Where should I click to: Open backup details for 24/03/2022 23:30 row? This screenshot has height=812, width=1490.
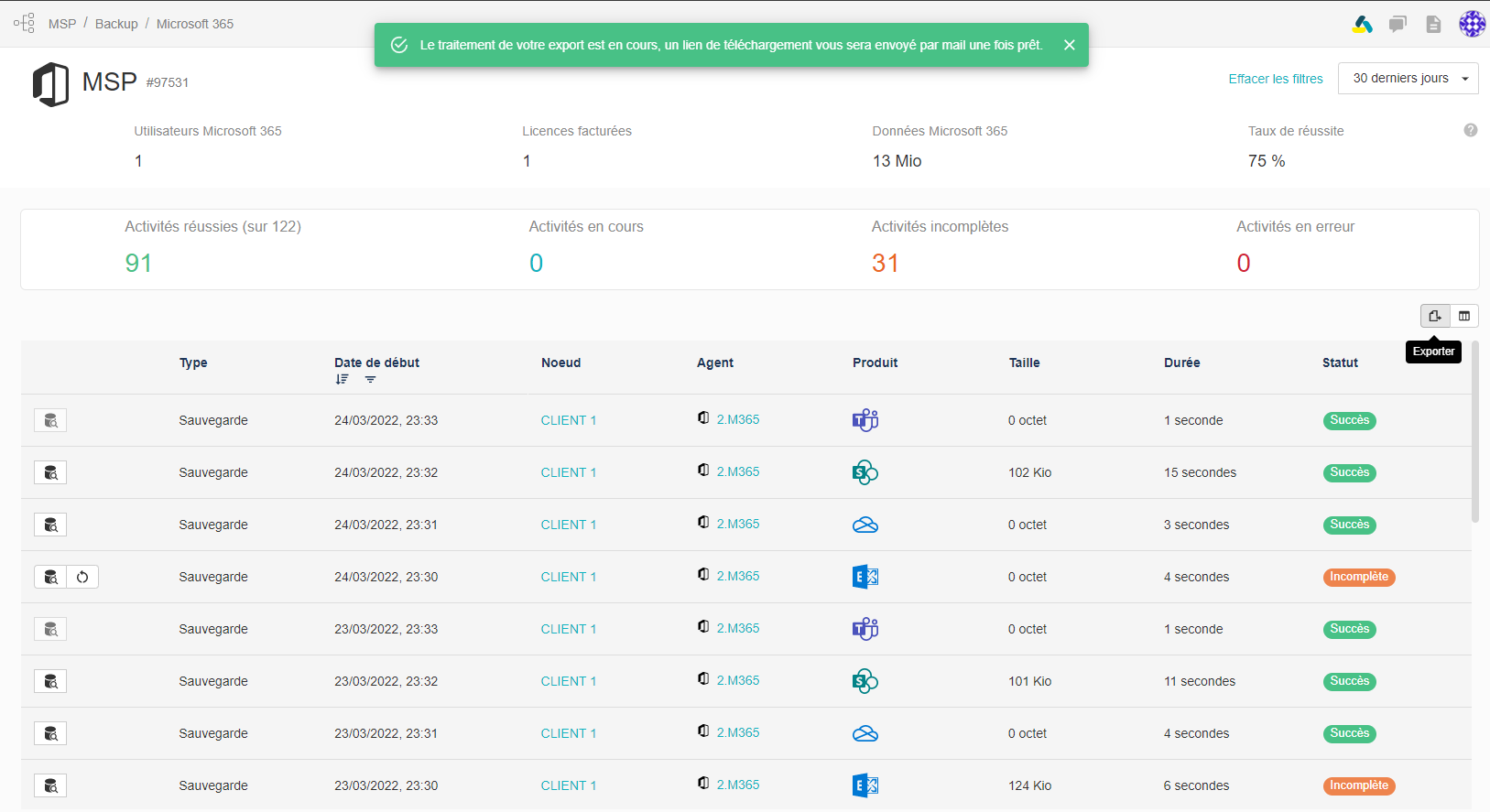coord(50,577)
